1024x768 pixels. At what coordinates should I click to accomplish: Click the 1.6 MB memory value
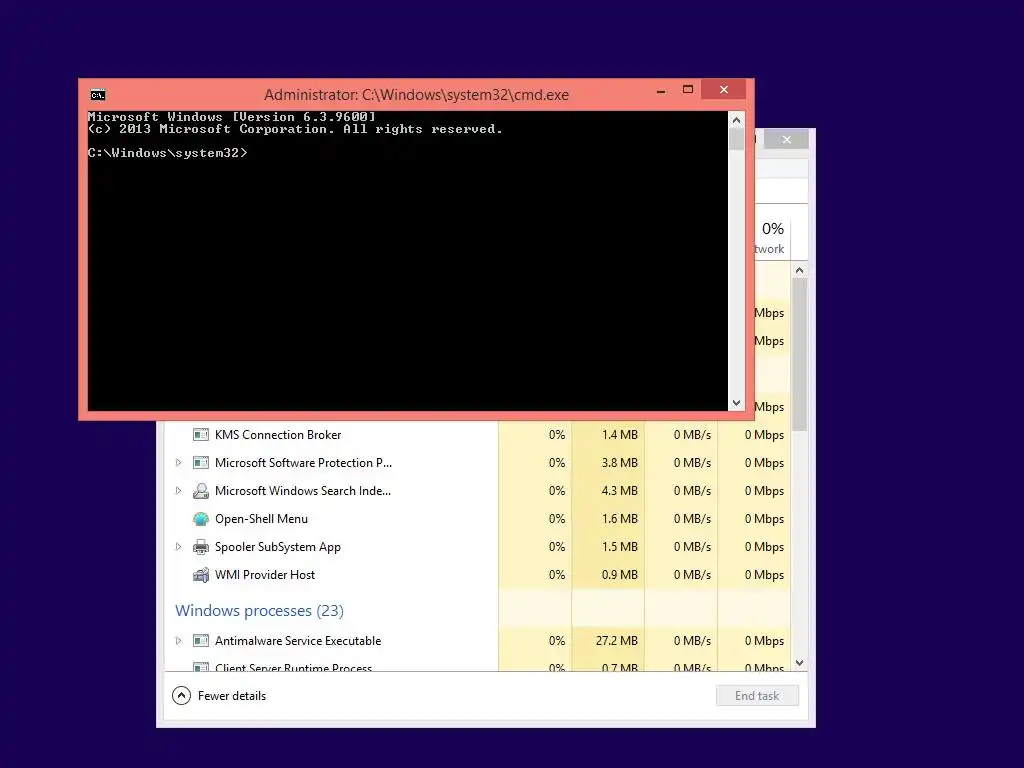619,519
